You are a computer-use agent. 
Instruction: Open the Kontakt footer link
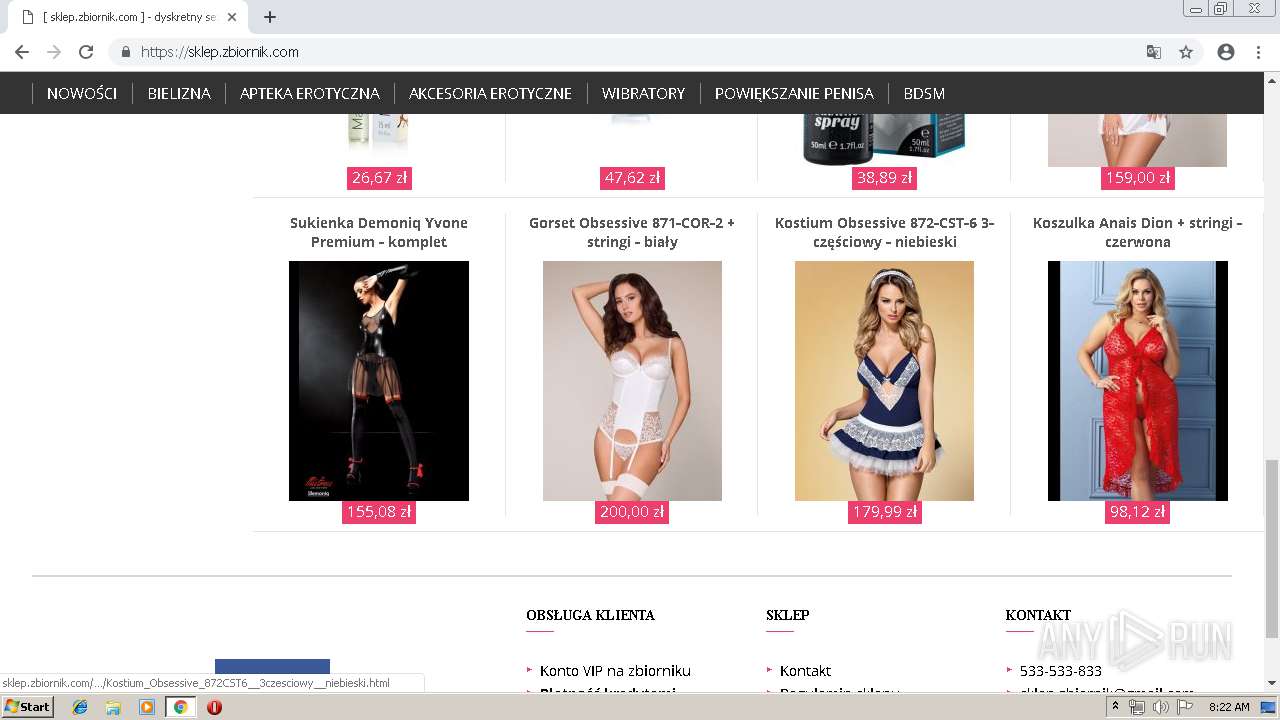click(x=805, y=671)
